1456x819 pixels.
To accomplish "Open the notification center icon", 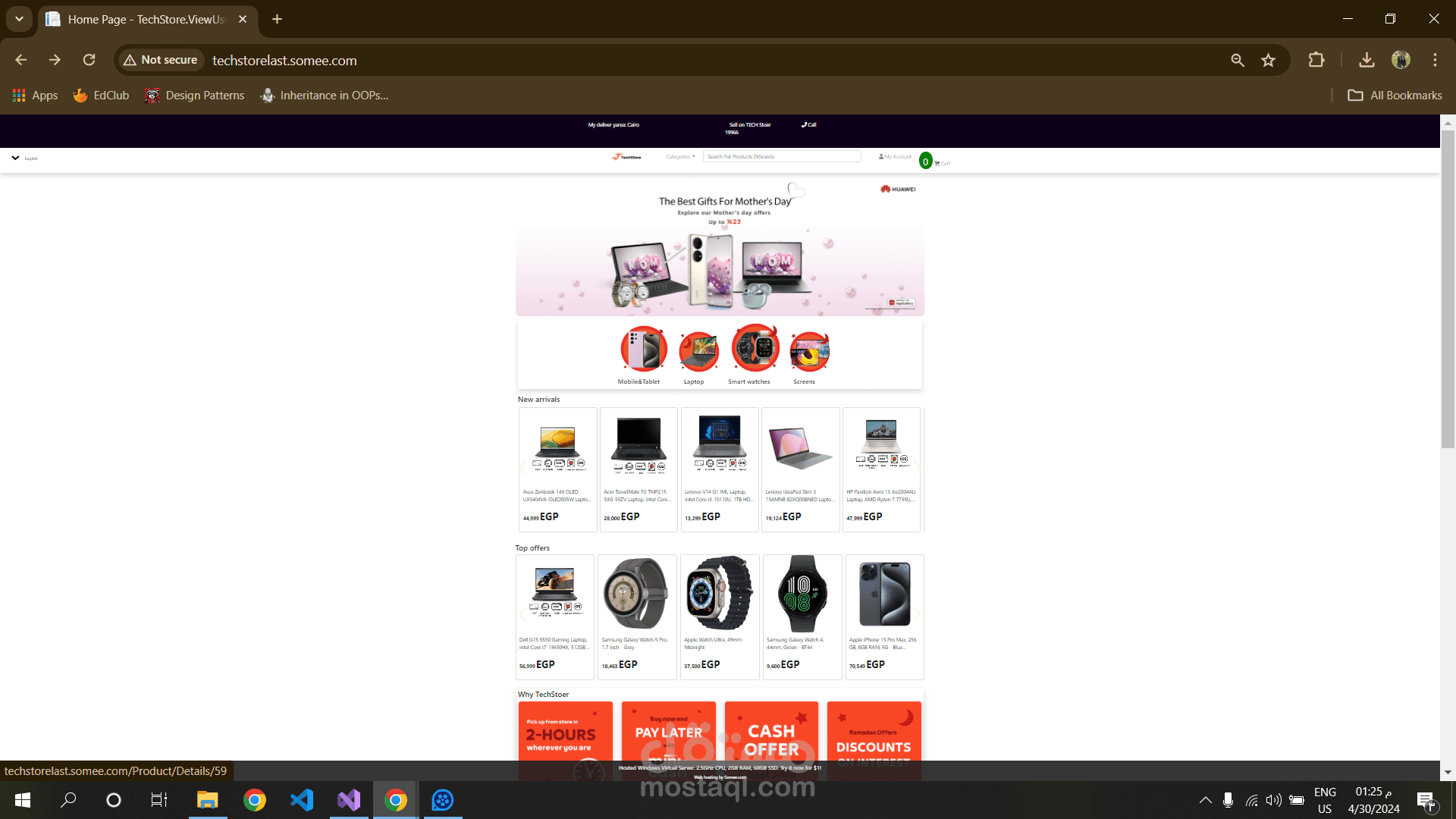I will [x=1426, y=800].
